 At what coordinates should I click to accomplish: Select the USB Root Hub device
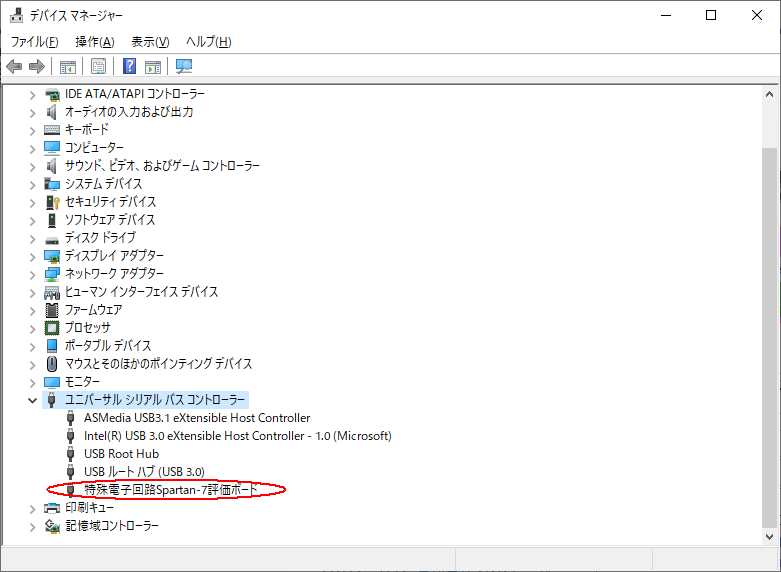pyautogui.click(x=121, y=454)
